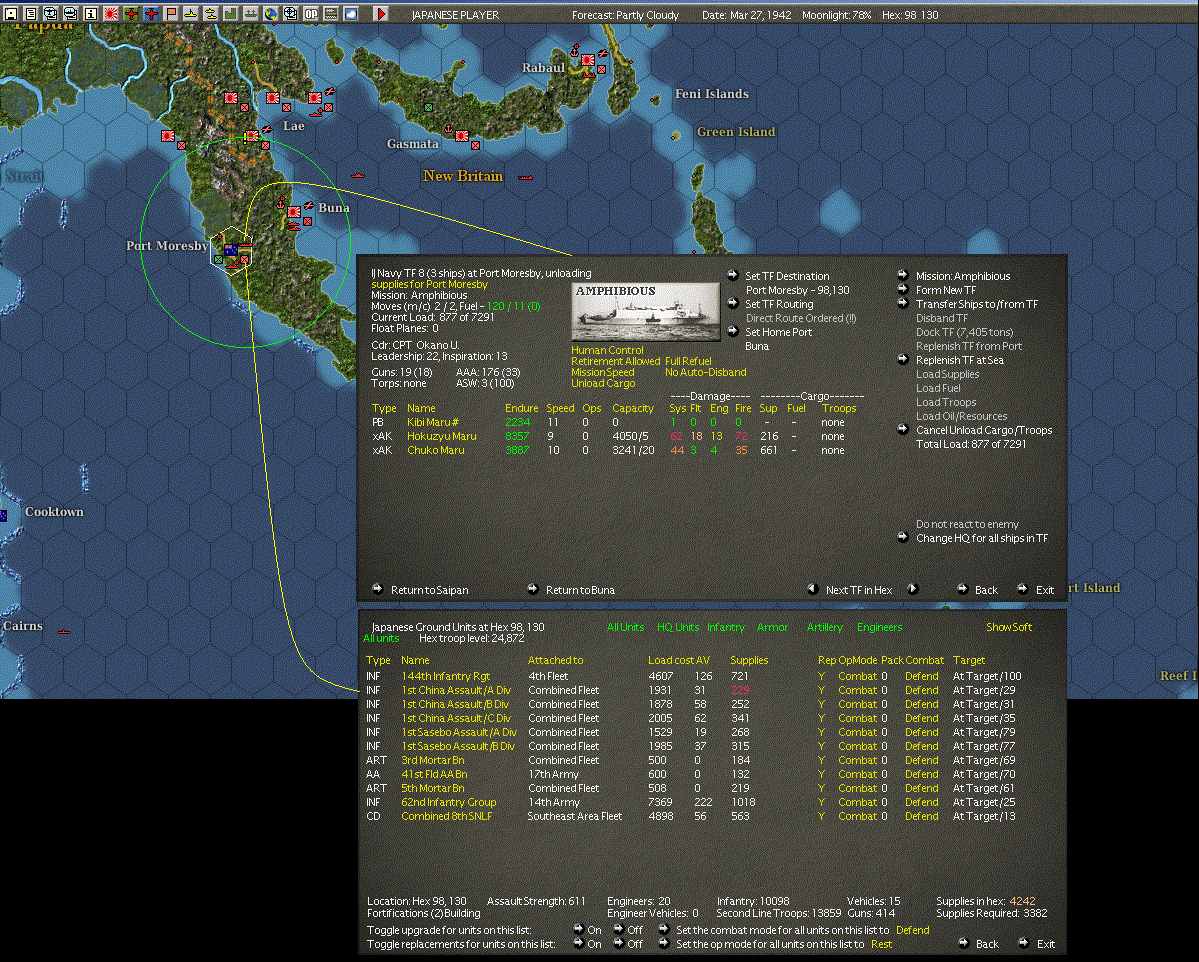
Task: Open the ship list report icon
Action: (x=70, y=14)
